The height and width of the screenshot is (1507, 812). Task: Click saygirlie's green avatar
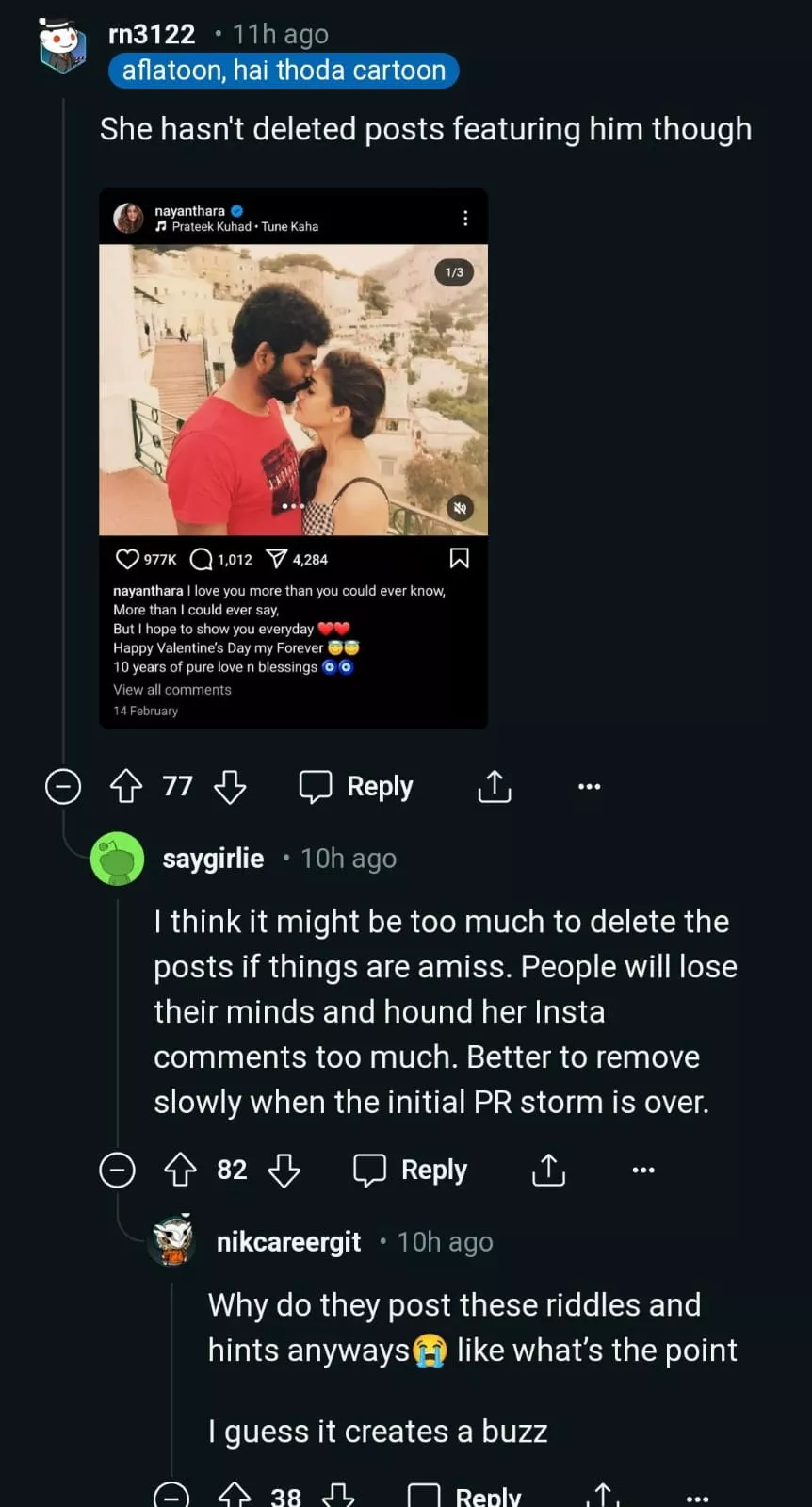pyautogui.click(x=117, y=859)
